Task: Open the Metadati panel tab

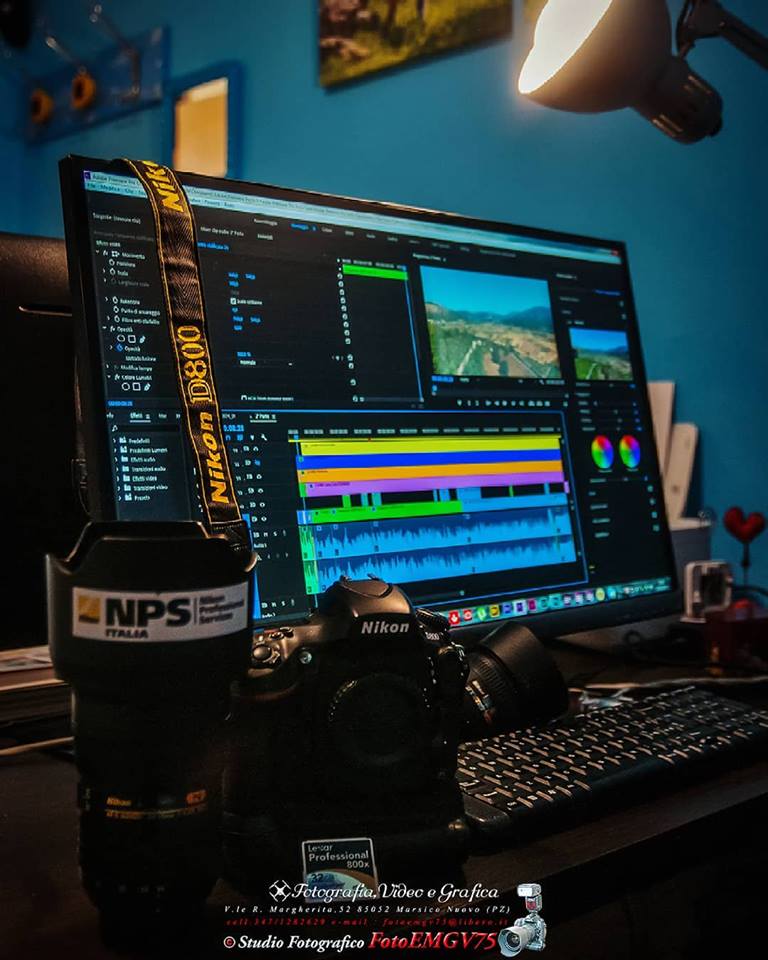Action: [x=265, y=236]
